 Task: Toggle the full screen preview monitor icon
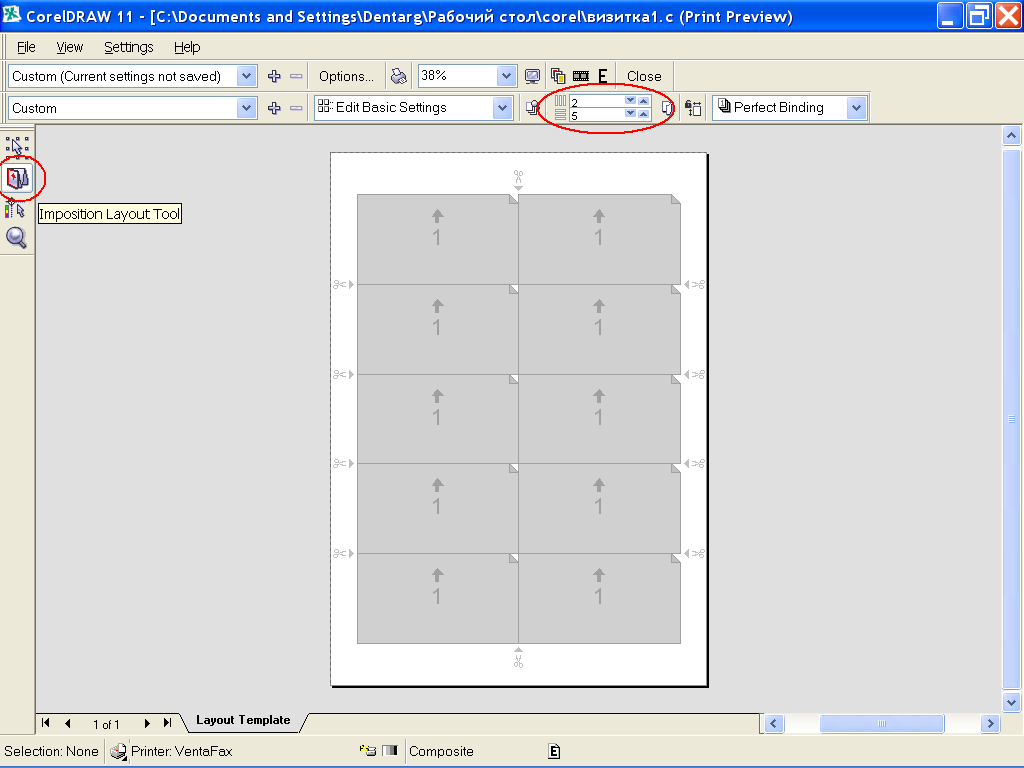click(x=533, y=76)
